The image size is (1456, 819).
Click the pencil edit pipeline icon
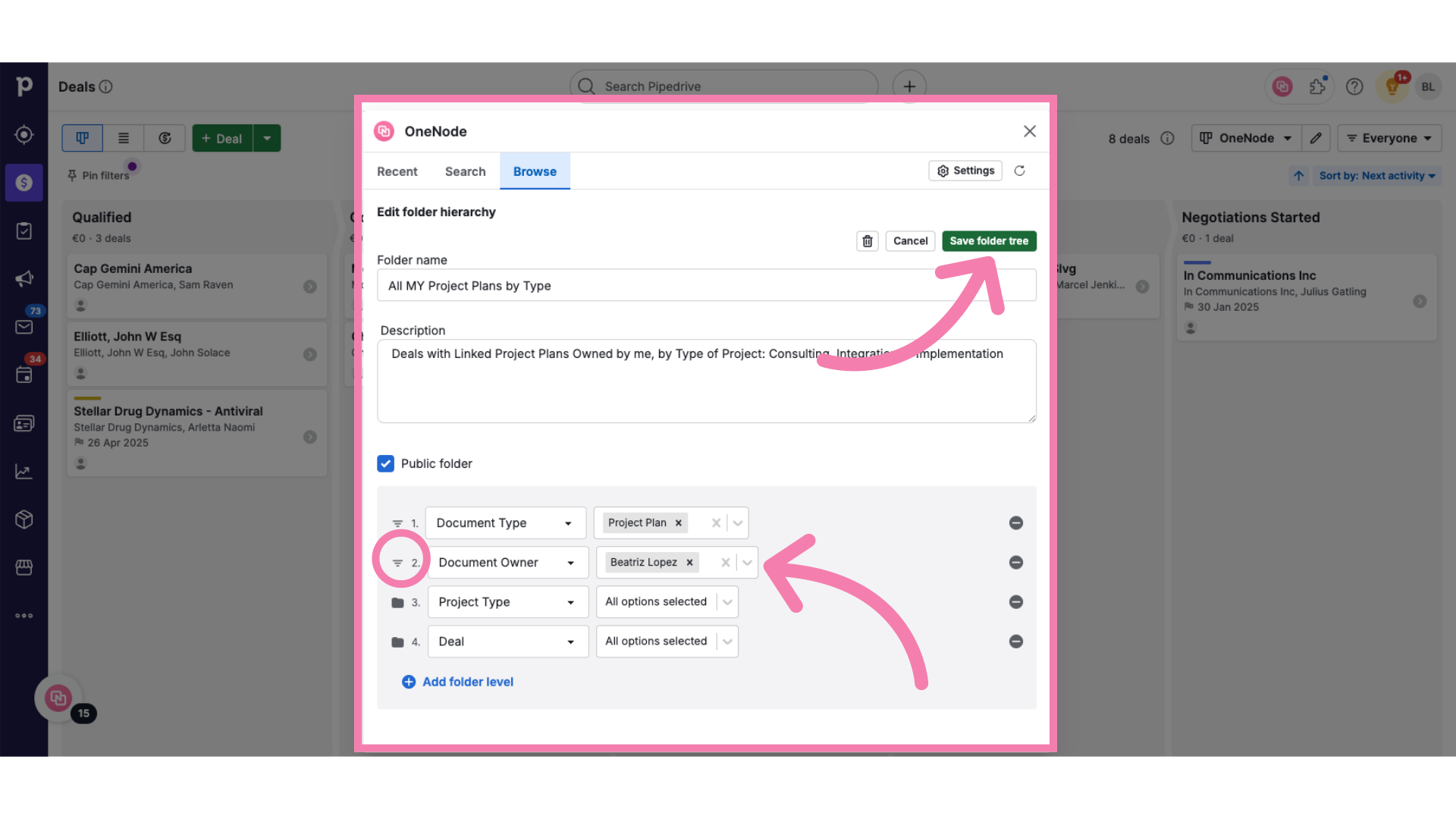pos(1316,138)
